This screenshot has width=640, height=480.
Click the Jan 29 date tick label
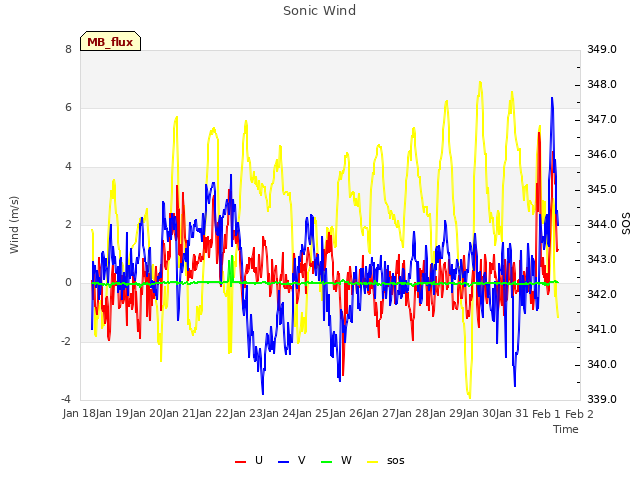(446, 414)
